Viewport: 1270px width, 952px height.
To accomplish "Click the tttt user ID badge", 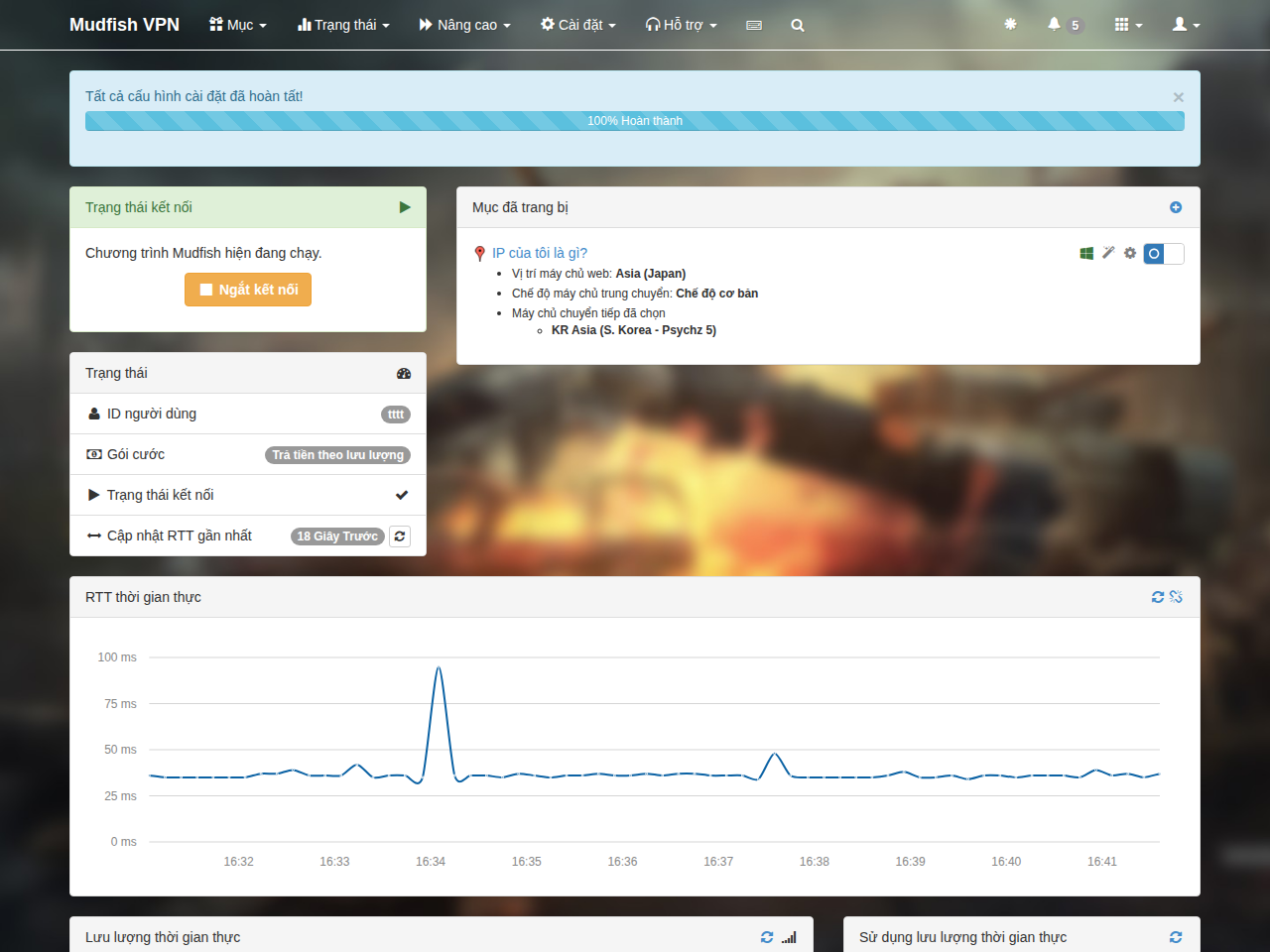I will [396, 415].
